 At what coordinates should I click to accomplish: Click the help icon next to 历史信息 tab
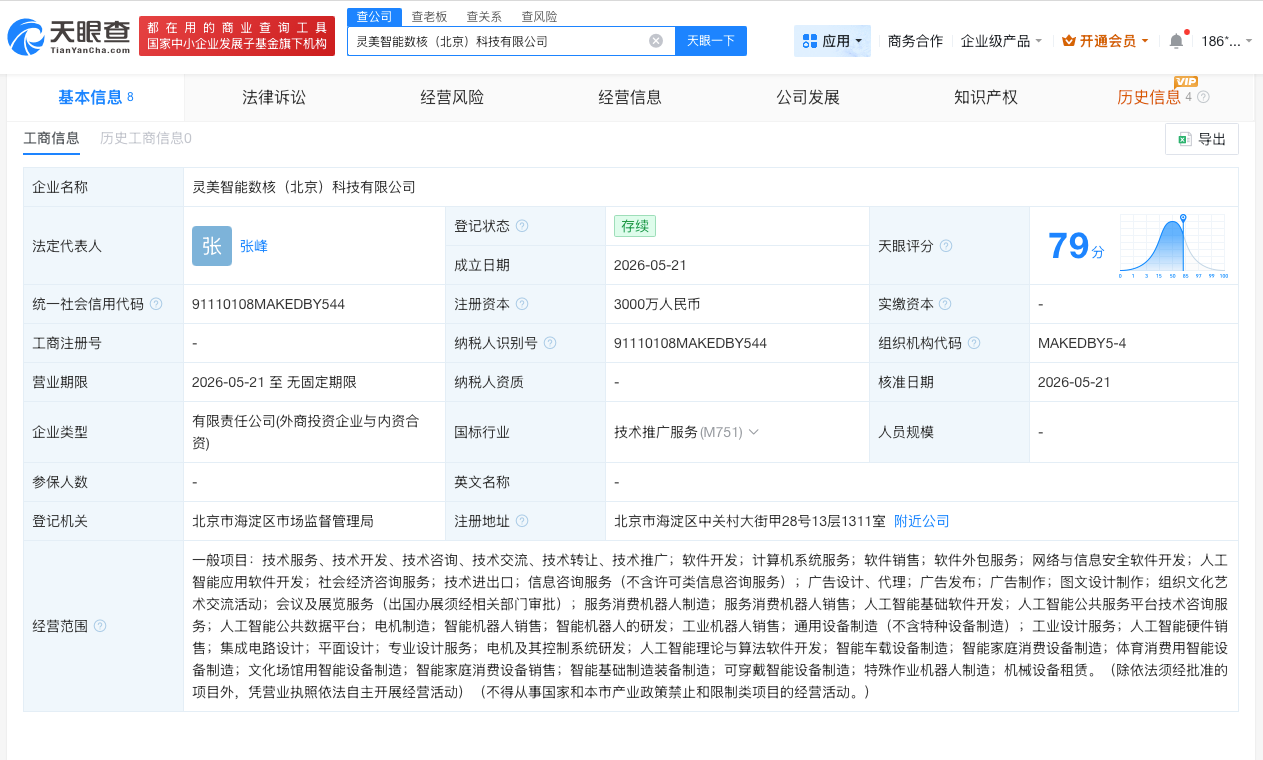coord(1203,97)
